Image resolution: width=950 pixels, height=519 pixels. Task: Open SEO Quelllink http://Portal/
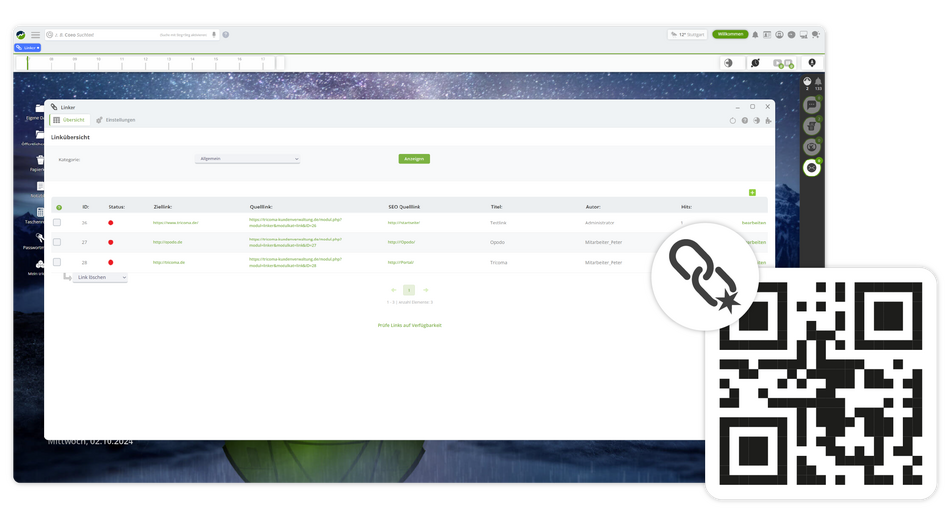[x=400, y=262]
